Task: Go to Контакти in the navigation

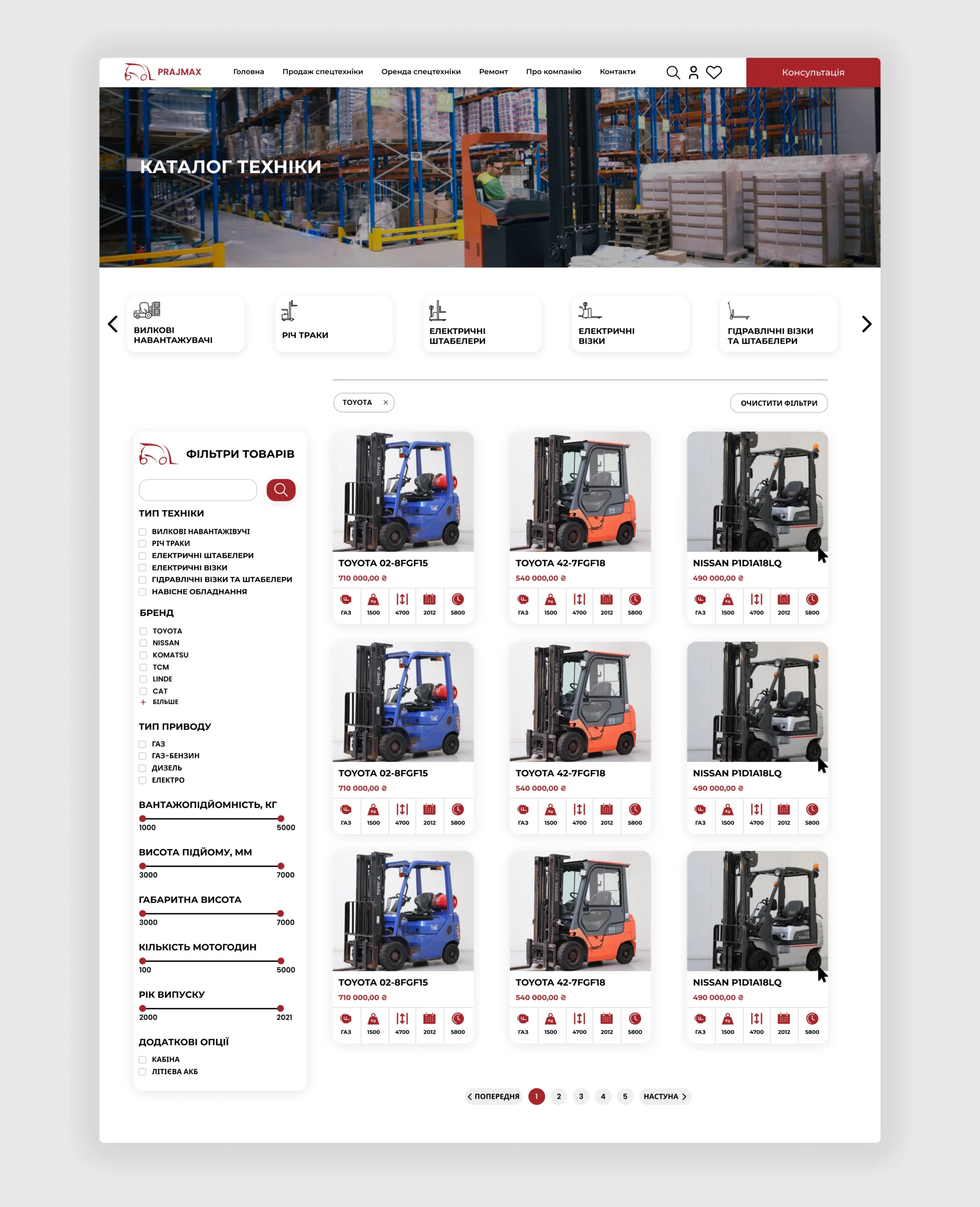Action: coord(617,72)
